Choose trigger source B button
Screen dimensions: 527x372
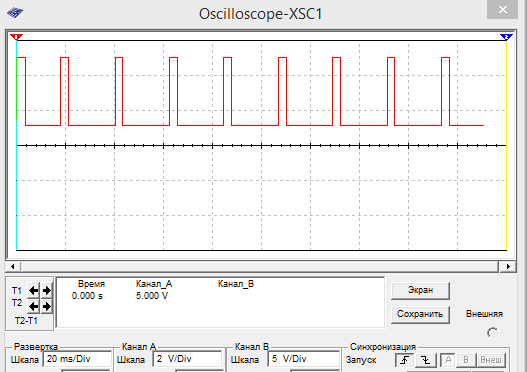[466, 360]
